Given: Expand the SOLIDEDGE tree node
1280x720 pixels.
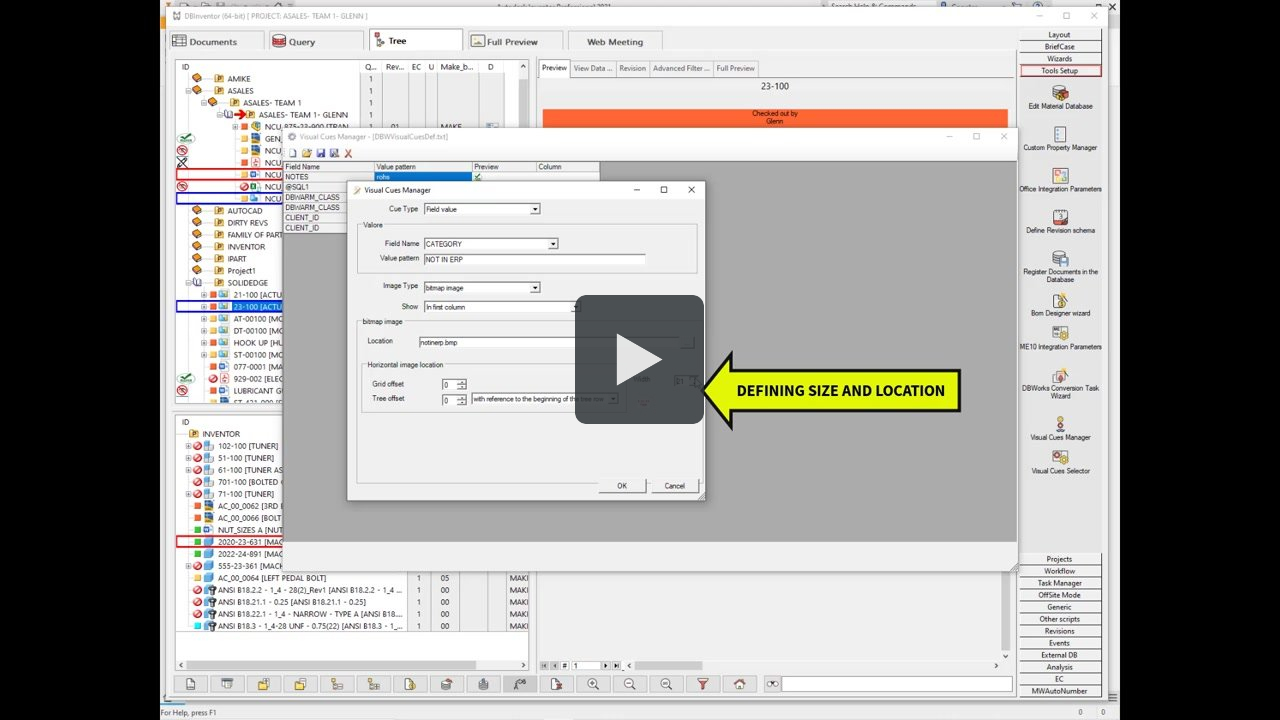Looking at the screenshot, I should coord(190,283).
